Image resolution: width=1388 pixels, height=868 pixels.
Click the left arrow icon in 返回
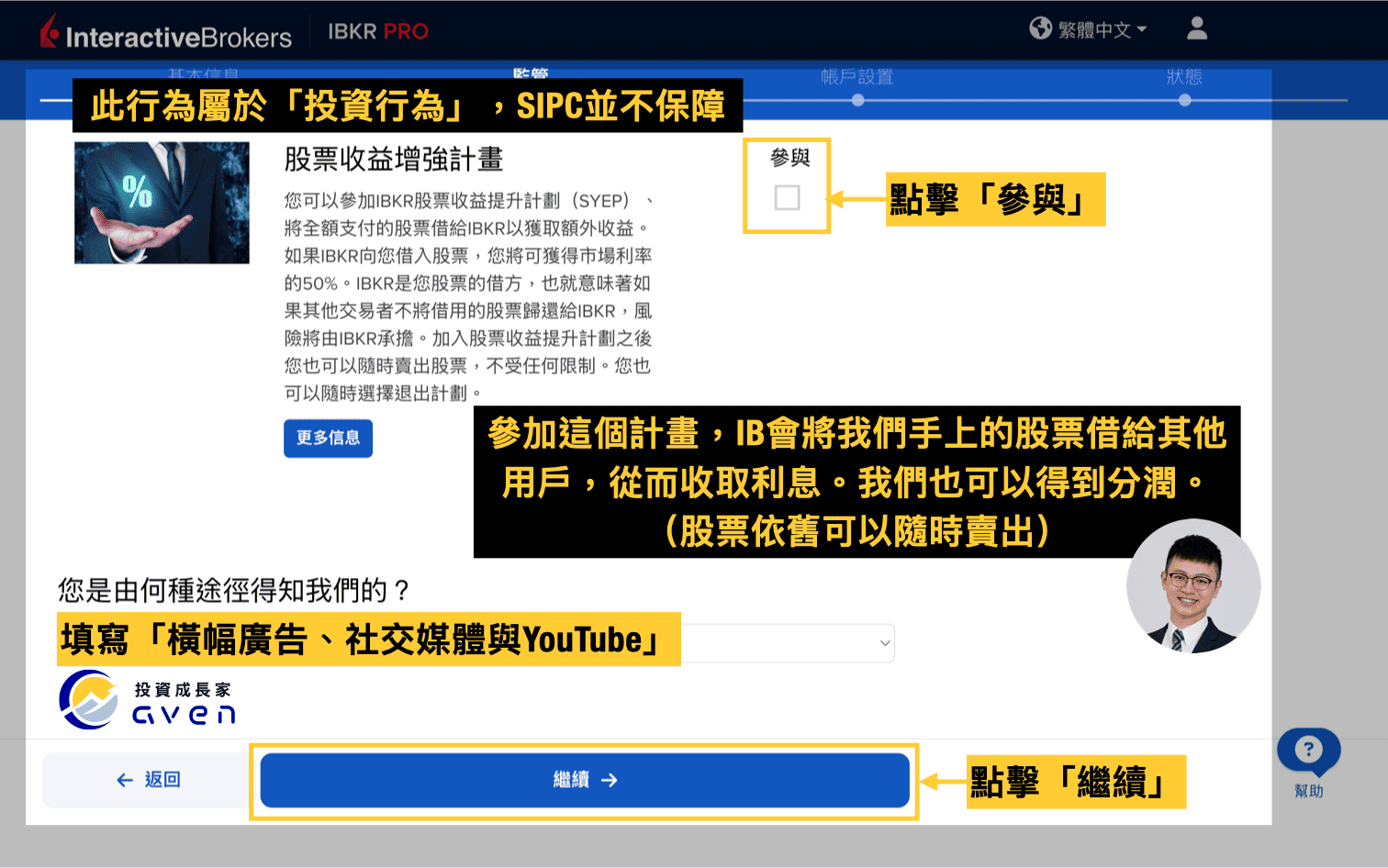click(x=123, y=779)
